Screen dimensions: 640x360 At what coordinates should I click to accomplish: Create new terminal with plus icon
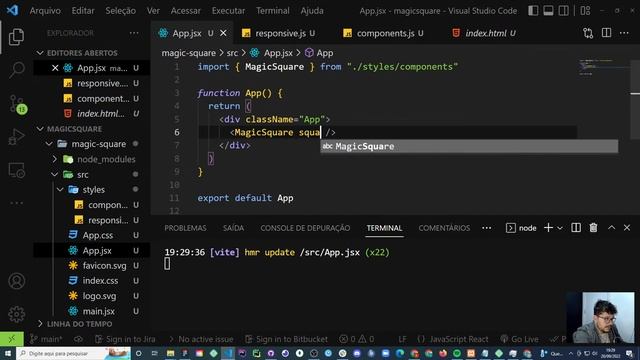pos(548,228)
